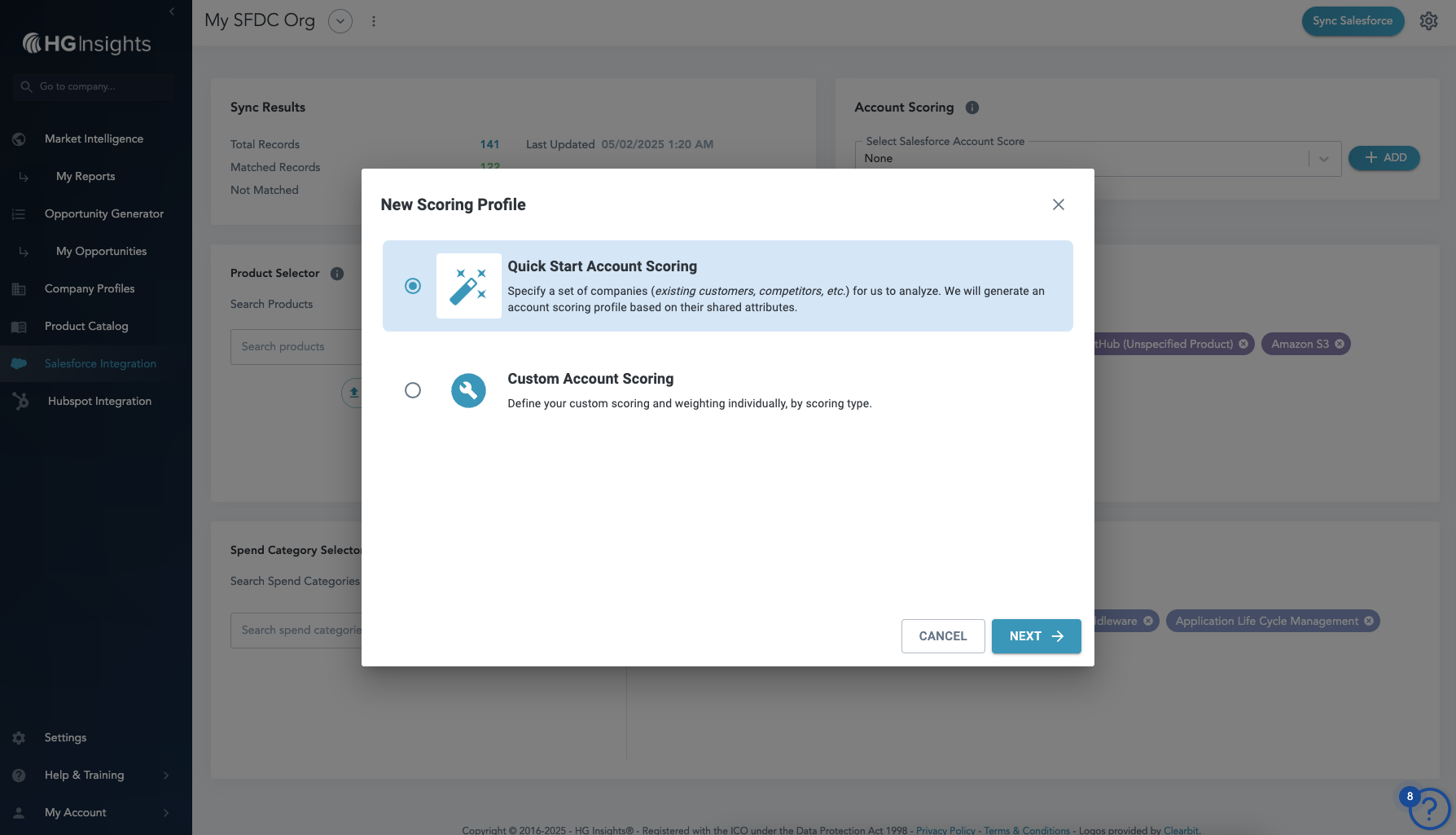1456x835 pixels.
Task: Open Opportunity Generator in the sidebar
Action: [104, 213]
